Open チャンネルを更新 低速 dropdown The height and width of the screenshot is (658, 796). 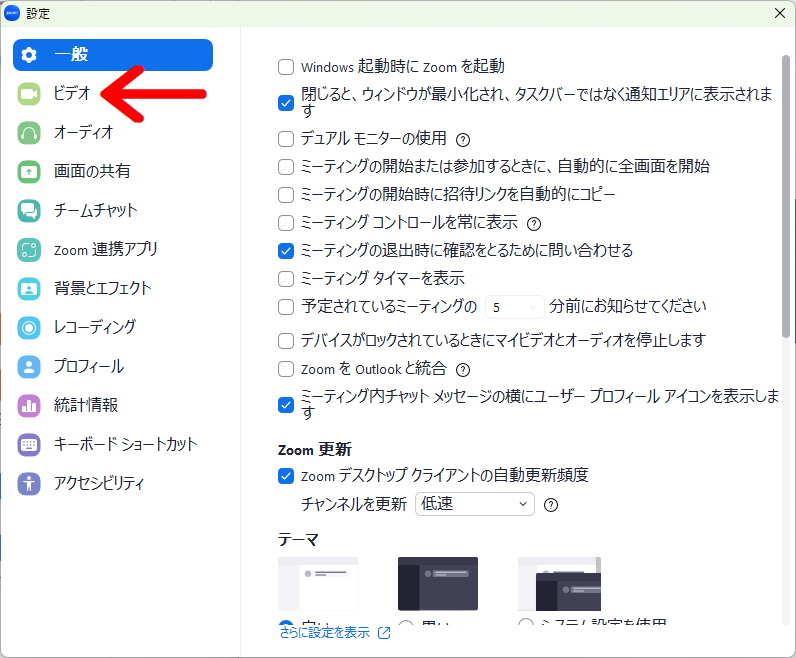point(475,504)
